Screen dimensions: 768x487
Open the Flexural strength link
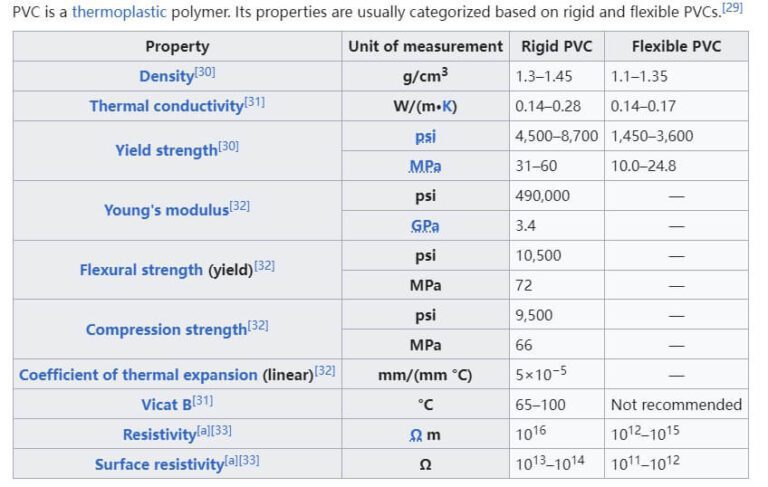[141, 270]
